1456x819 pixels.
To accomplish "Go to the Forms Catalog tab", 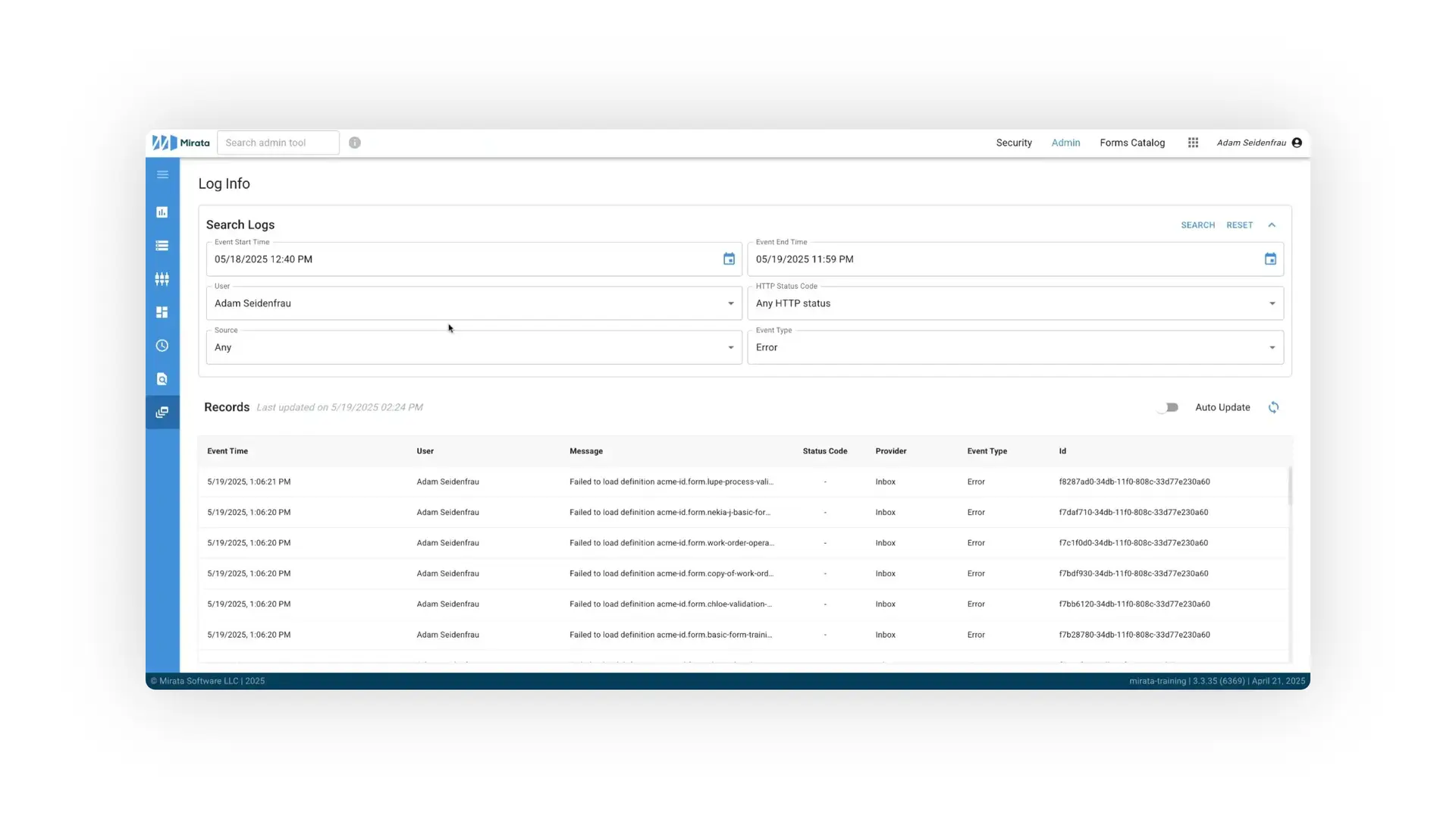I will 1132,143.
